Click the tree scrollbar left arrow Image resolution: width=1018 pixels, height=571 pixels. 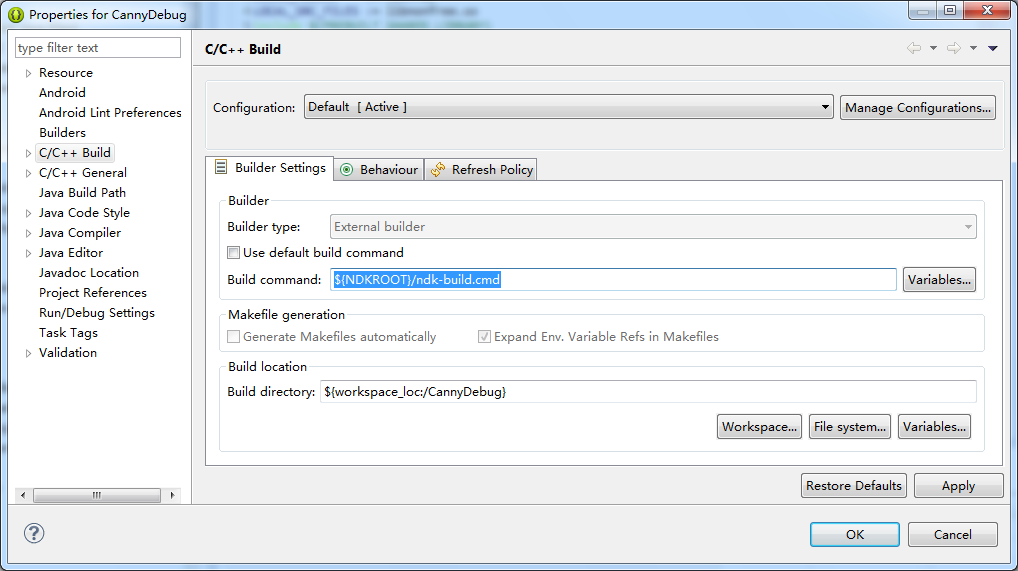tap(23, 495)
